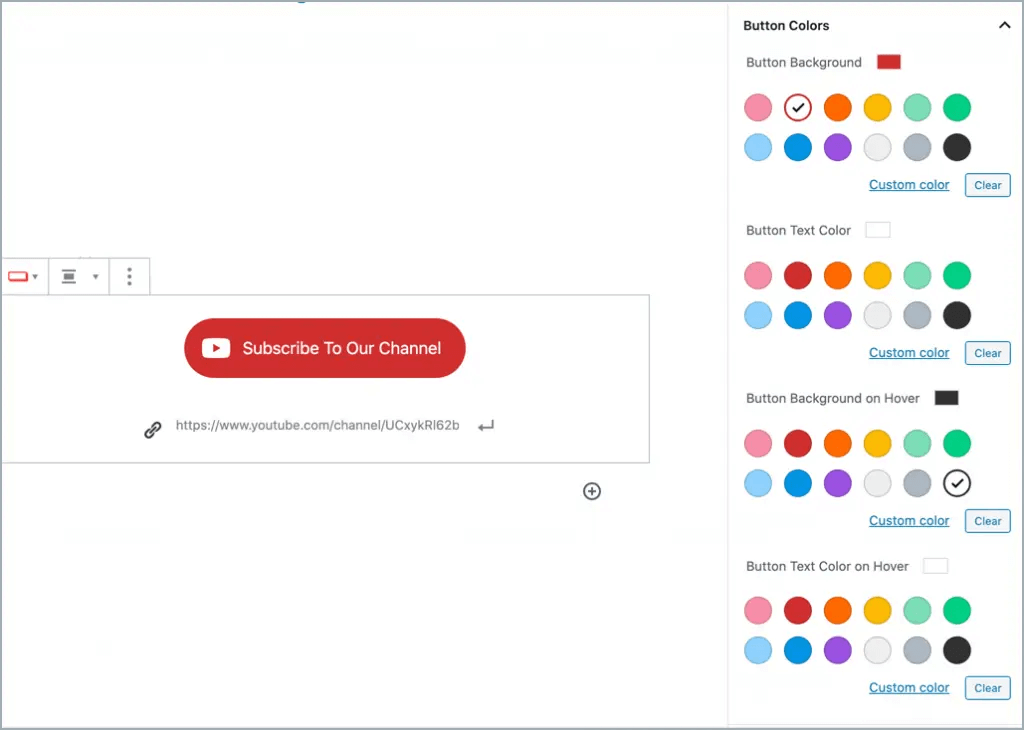Click Custom color under Button Background
The height and width of the screenshot is (730, 1024).
click(x=909, y=185)
